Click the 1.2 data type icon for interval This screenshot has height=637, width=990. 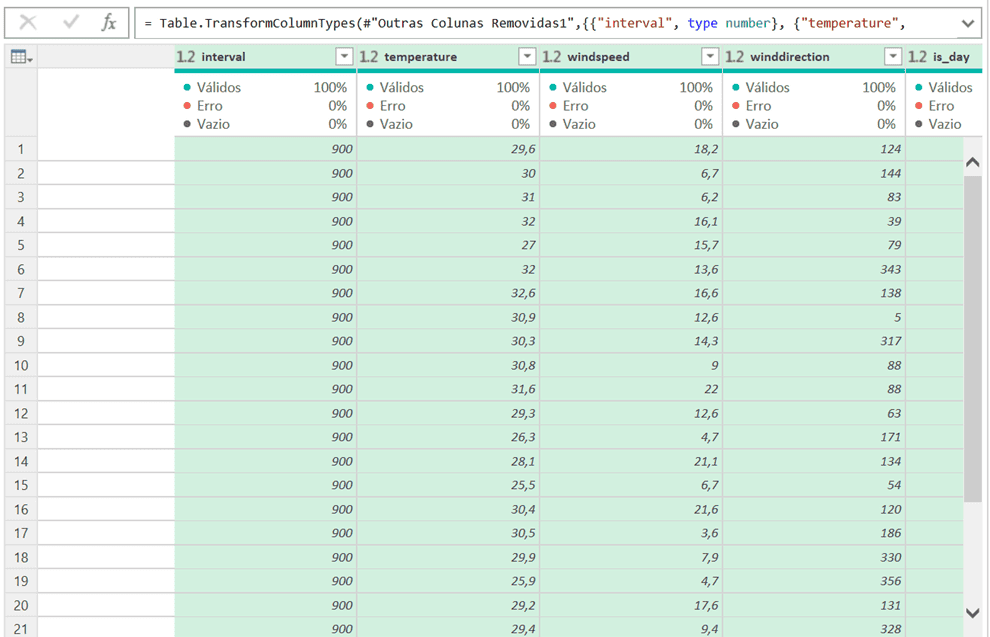click(186, 57)
